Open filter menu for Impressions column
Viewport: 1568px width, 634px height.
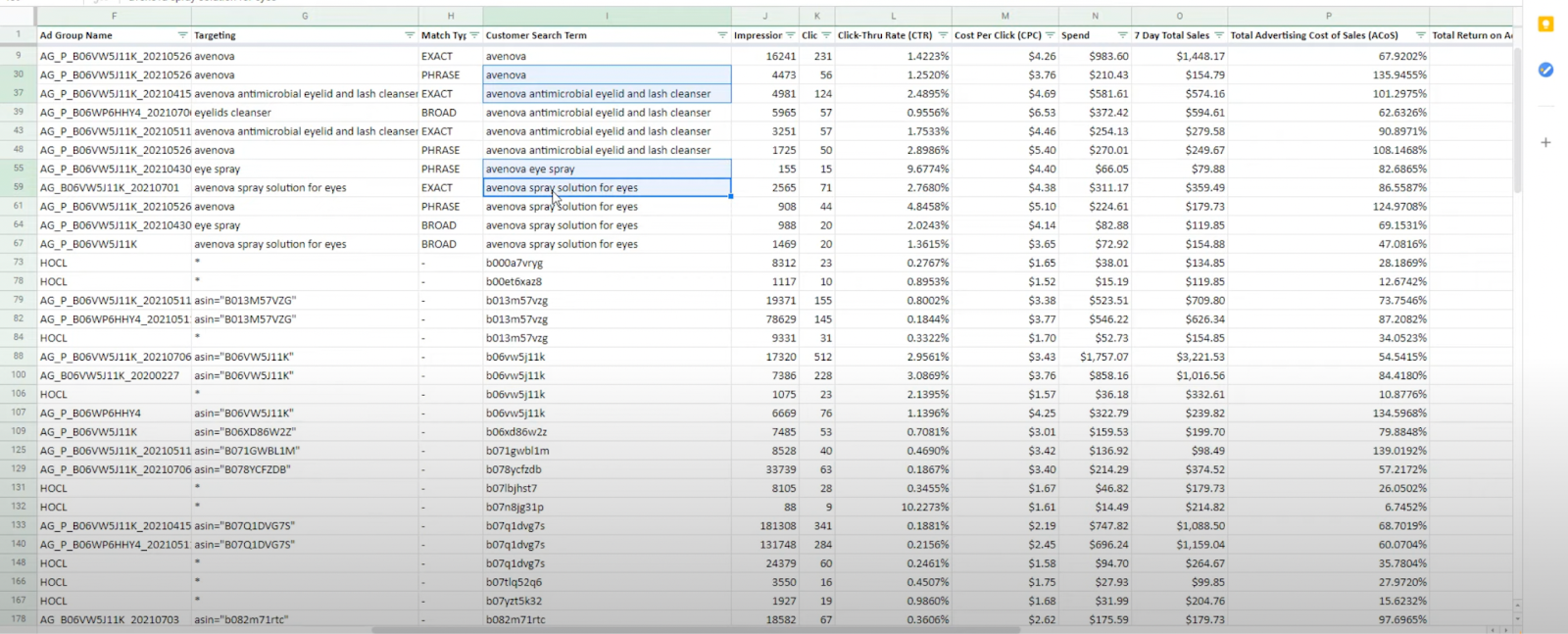pyautogui.click(x=790, y=35)
